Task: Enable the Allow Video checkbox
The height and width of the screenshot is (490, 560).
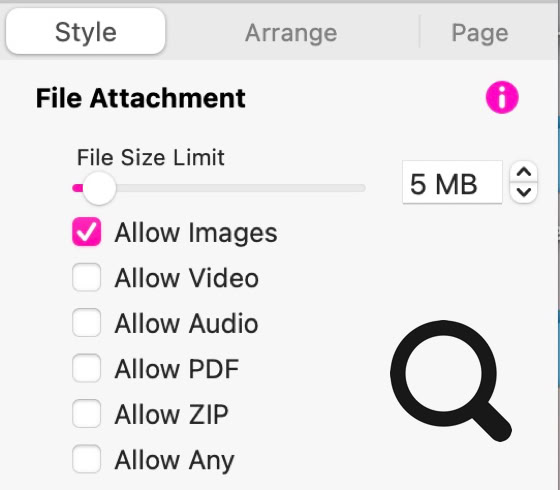Action: pyautogui.click(x=86, y=277)
